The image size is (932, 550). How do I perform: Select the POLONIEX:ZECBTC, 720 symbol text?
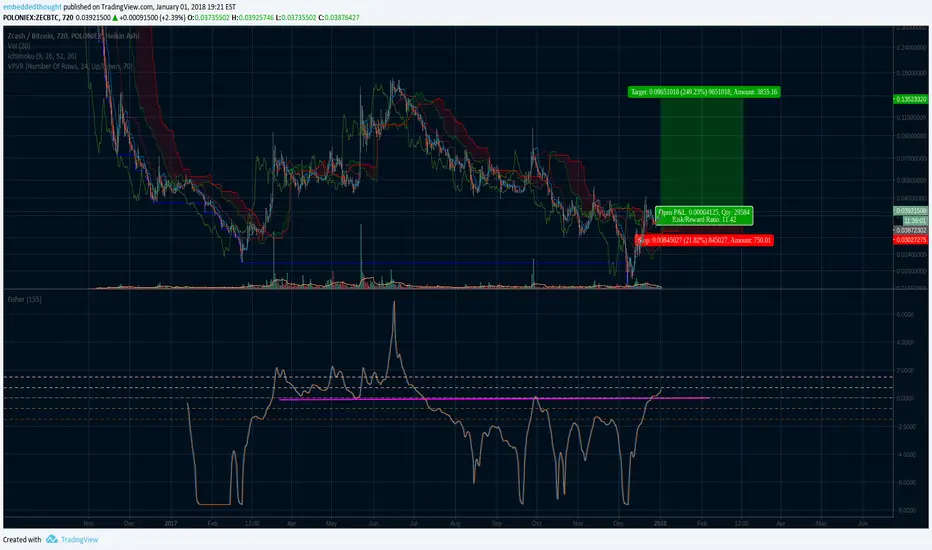click(x=38, y=18)
